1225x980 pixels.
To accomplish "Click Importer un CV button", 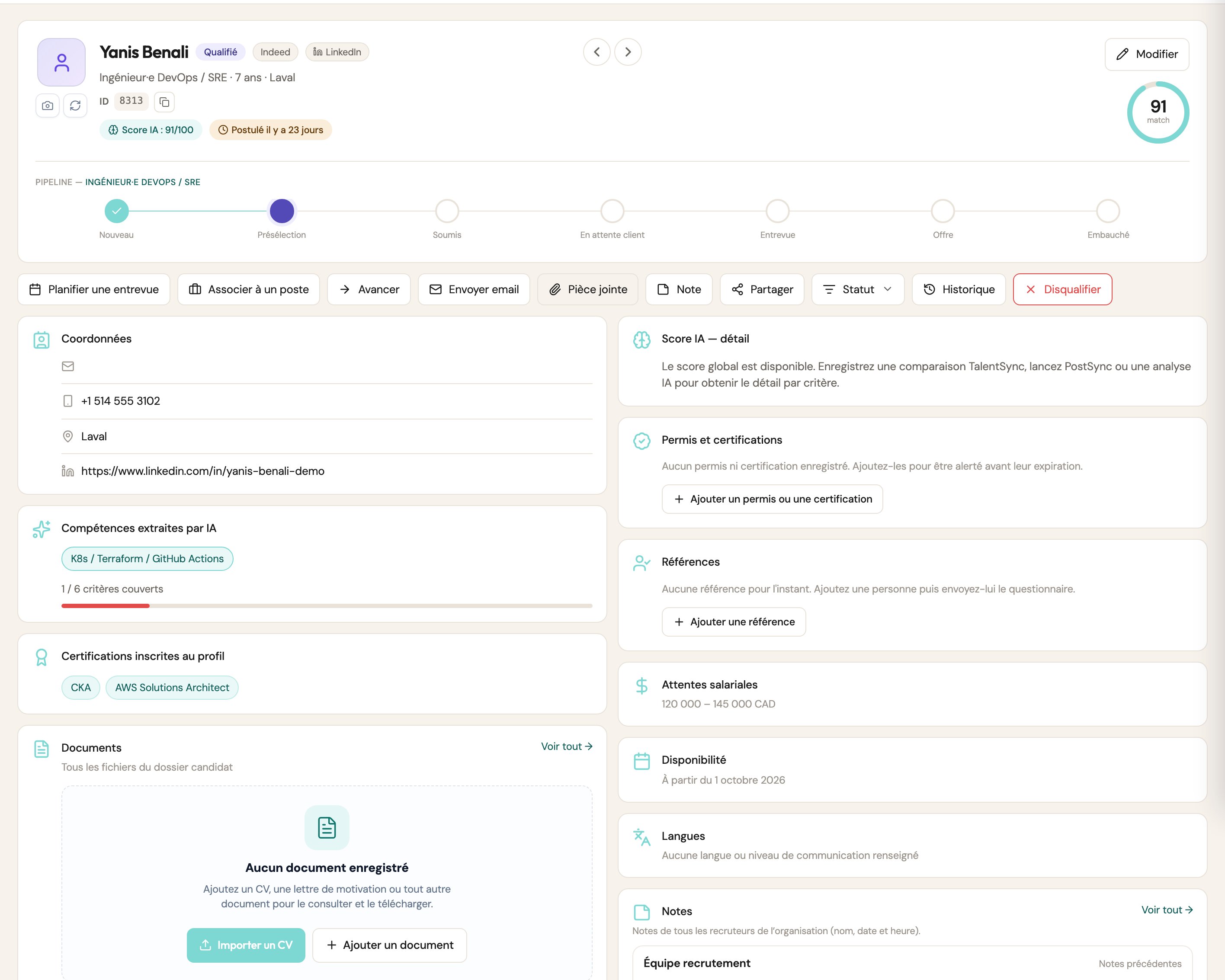I will pyautogui.click(x=246, y=945).
